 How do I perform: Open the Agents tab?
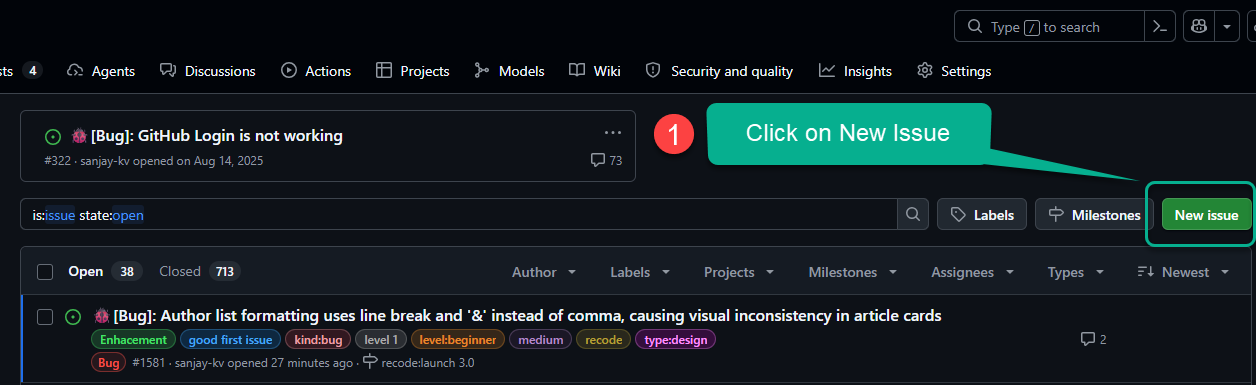[x=101, y=71]
